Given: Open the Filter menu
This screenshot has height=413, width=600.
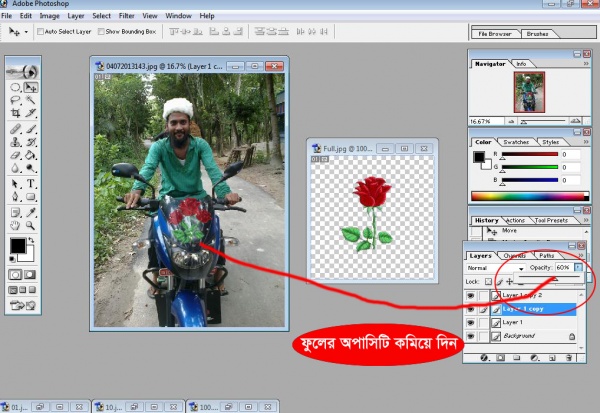Looking at the screenshot, I should click(126, 16).
